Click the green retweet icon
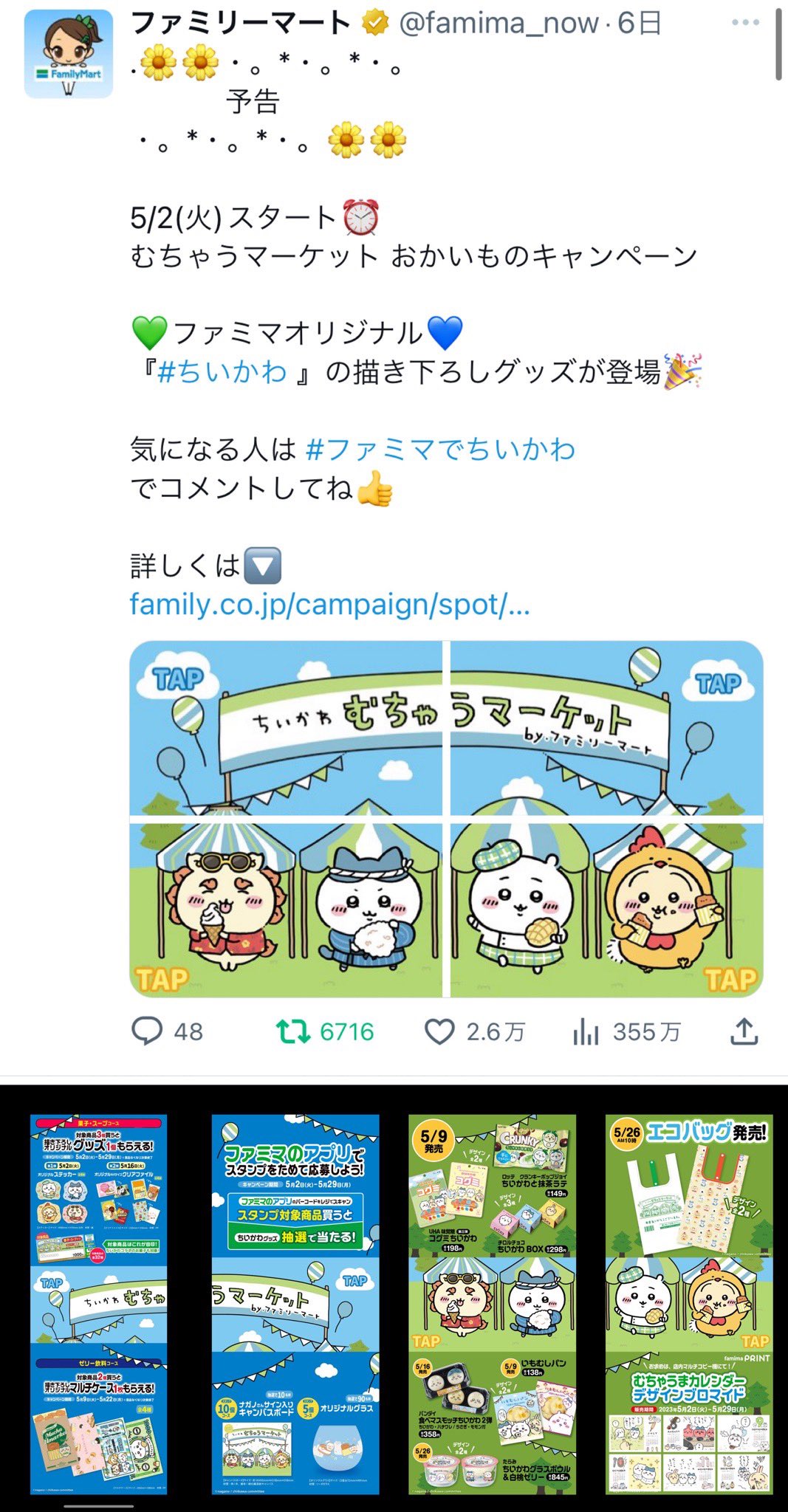The width and height of the screenshot is (788, 1512). tap(293, 1031)
